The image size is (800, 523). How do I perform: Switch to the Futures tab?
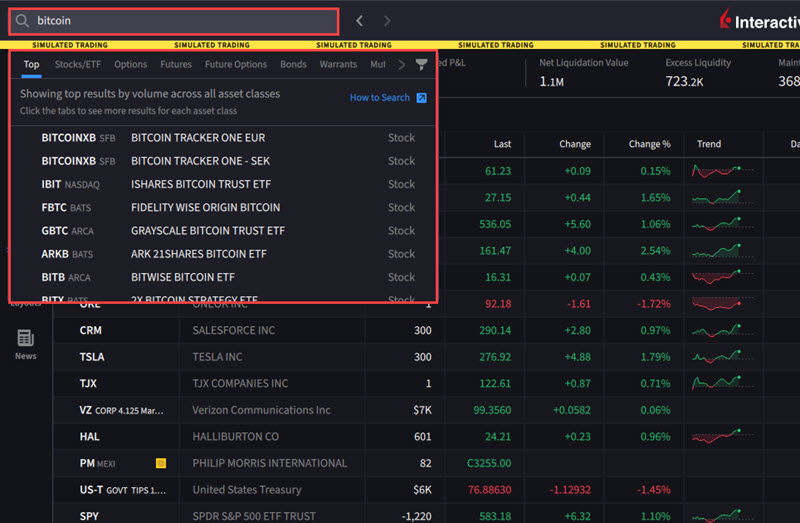pyautogui.click(x=176, y=65)
